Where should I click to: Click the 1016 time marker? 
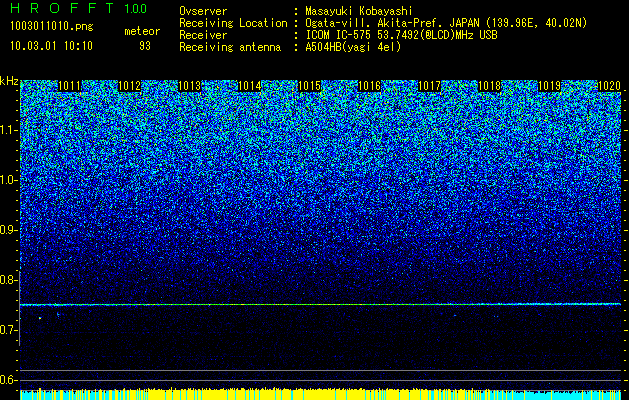click(x=369, y=86)
